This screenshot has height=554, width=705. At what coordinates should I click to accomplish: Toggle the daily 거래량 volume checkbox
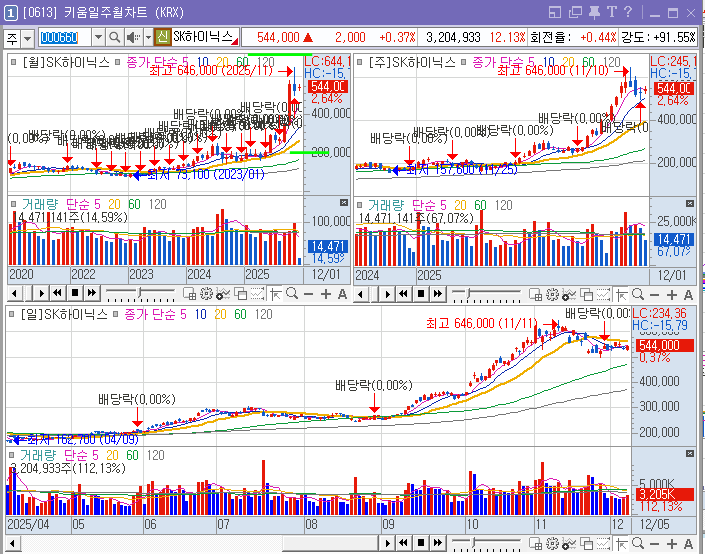[12, 455]
